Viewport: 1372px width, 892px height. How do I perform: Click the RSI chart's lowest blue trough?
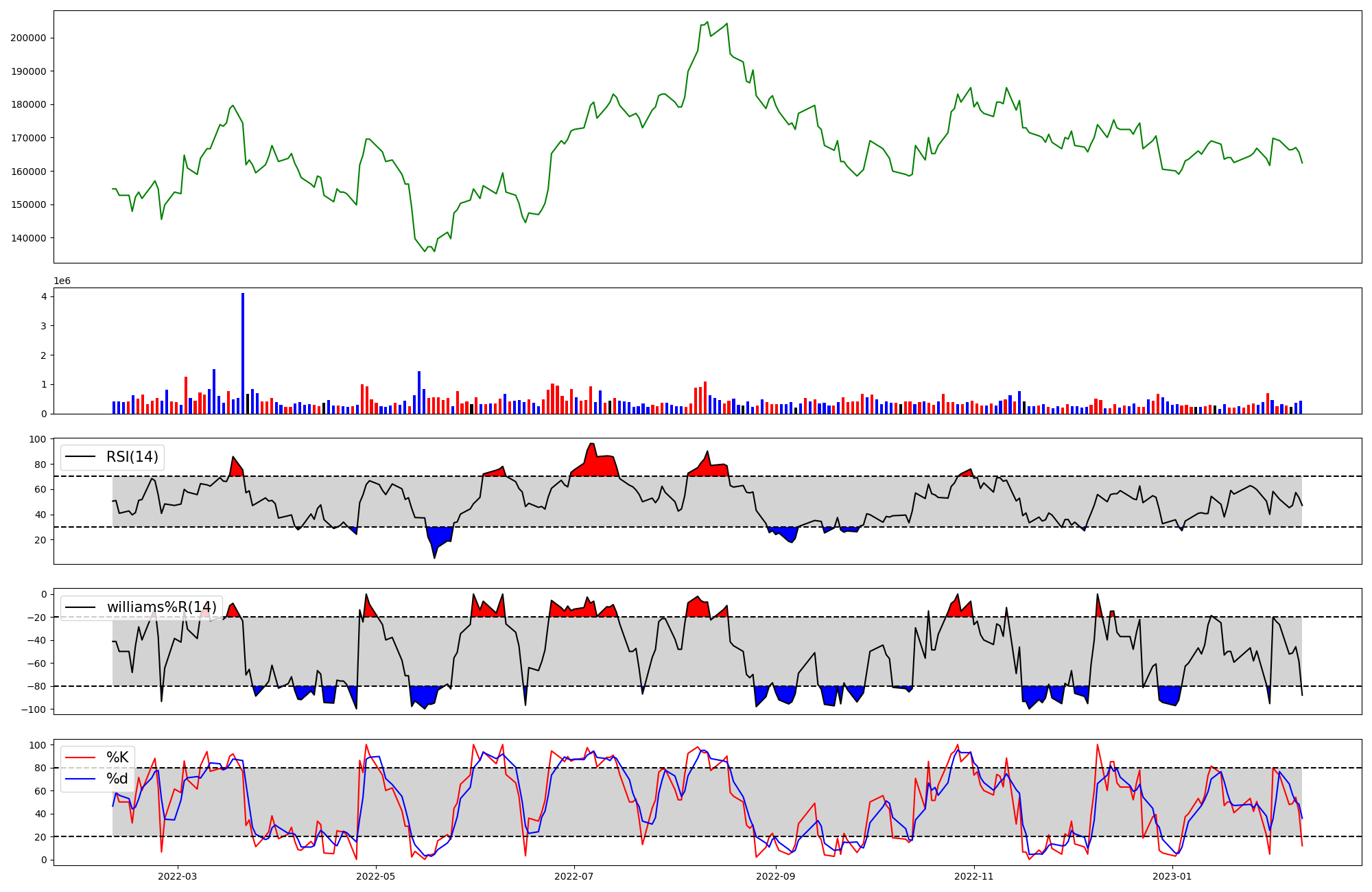click(x=434, y=557)
